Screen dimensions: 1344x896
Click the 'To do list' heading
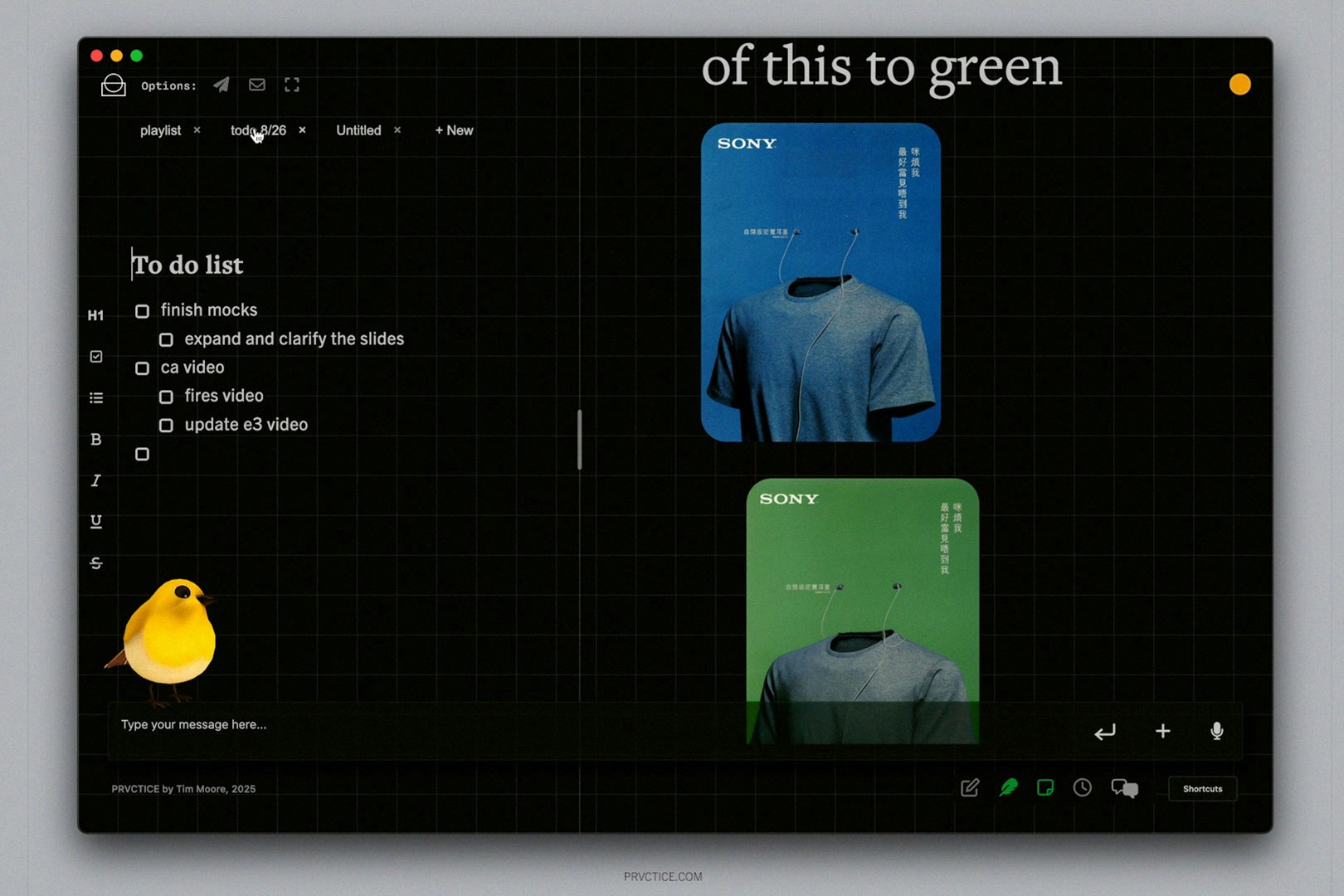[188, 265]
